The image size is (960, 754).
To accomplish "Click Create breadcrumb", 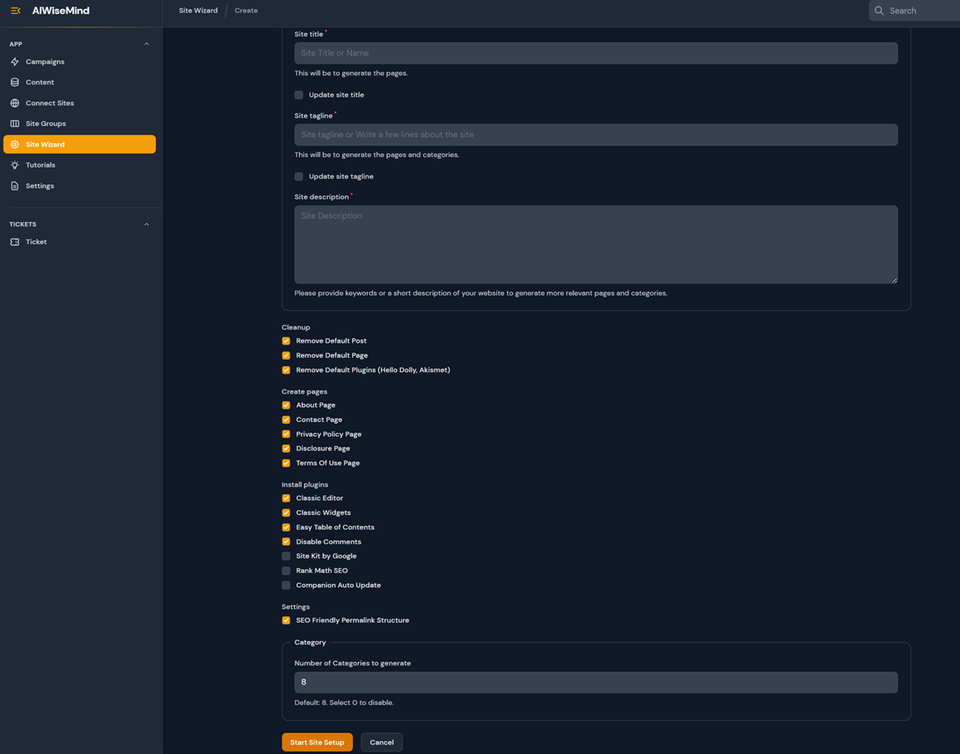I will pos(246,10).
